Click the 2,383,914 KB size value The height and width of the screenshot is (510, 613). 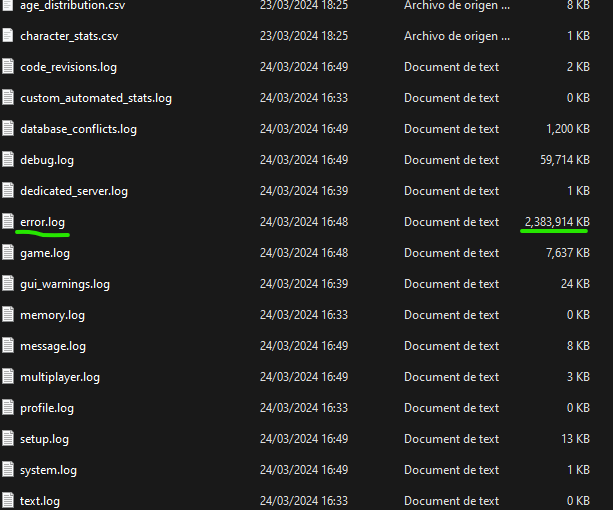tap(557, 222)
